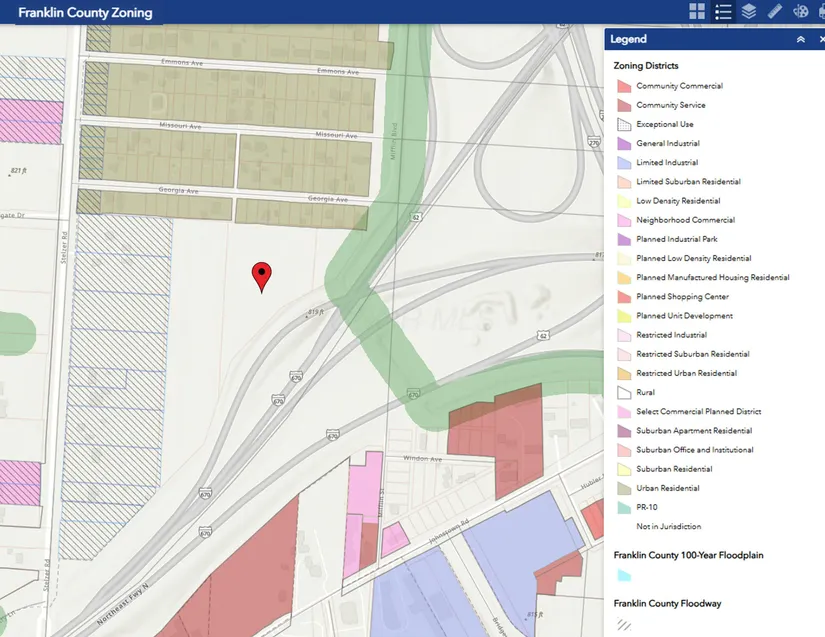Collapse the Legend panel with double chevron
This screenshot has width=825, height=637.
(x=800, y=40)
